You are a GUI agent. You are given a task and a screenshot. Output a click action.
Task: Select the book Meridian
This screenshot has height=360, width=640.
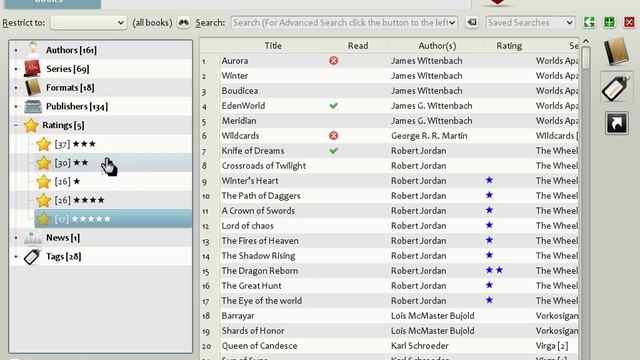(239, 121)
